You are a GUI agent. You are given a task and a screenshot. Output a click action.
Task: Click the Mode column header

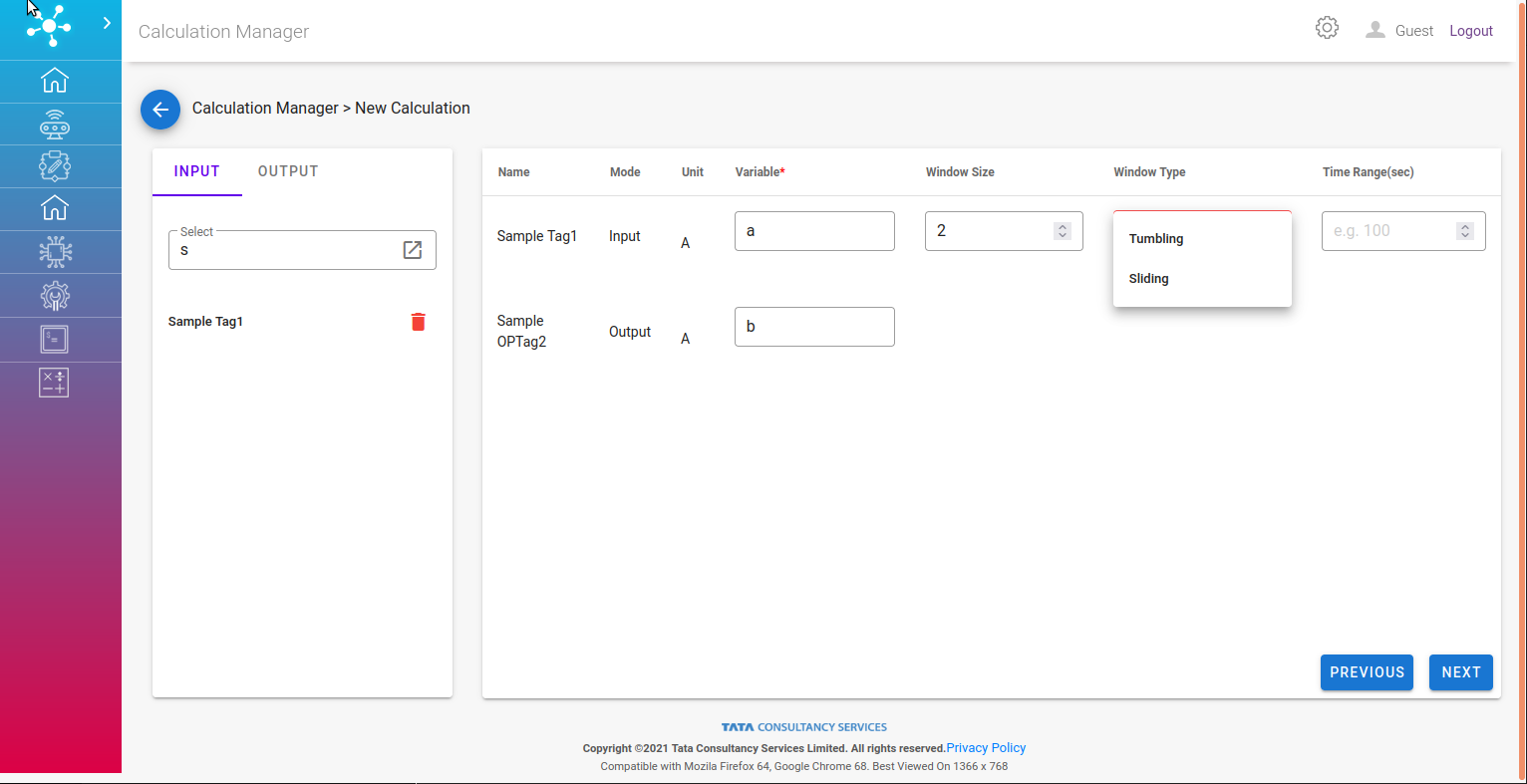[x=625, y=172]
